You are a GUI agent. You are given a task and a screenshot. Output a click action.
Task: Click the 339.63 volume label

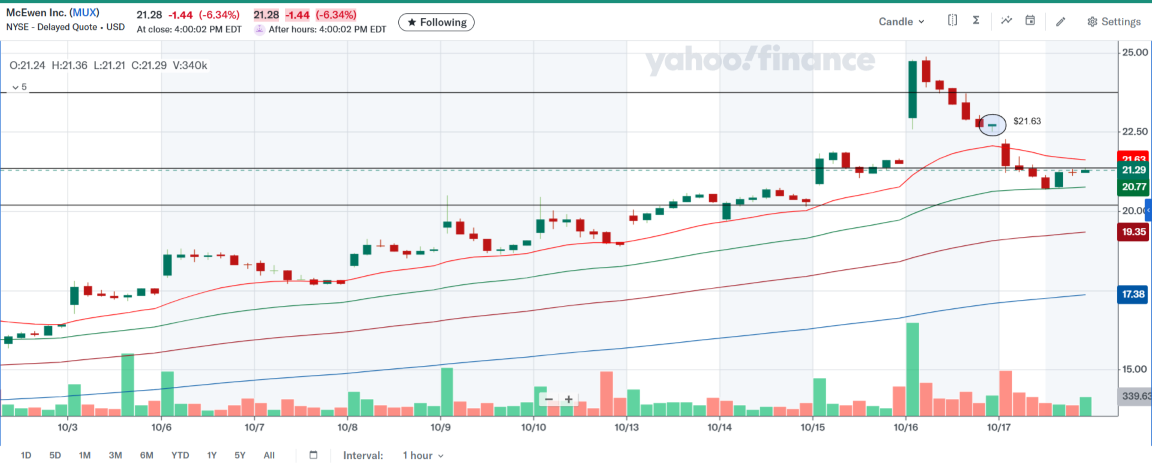click(x=1134, y=397)
